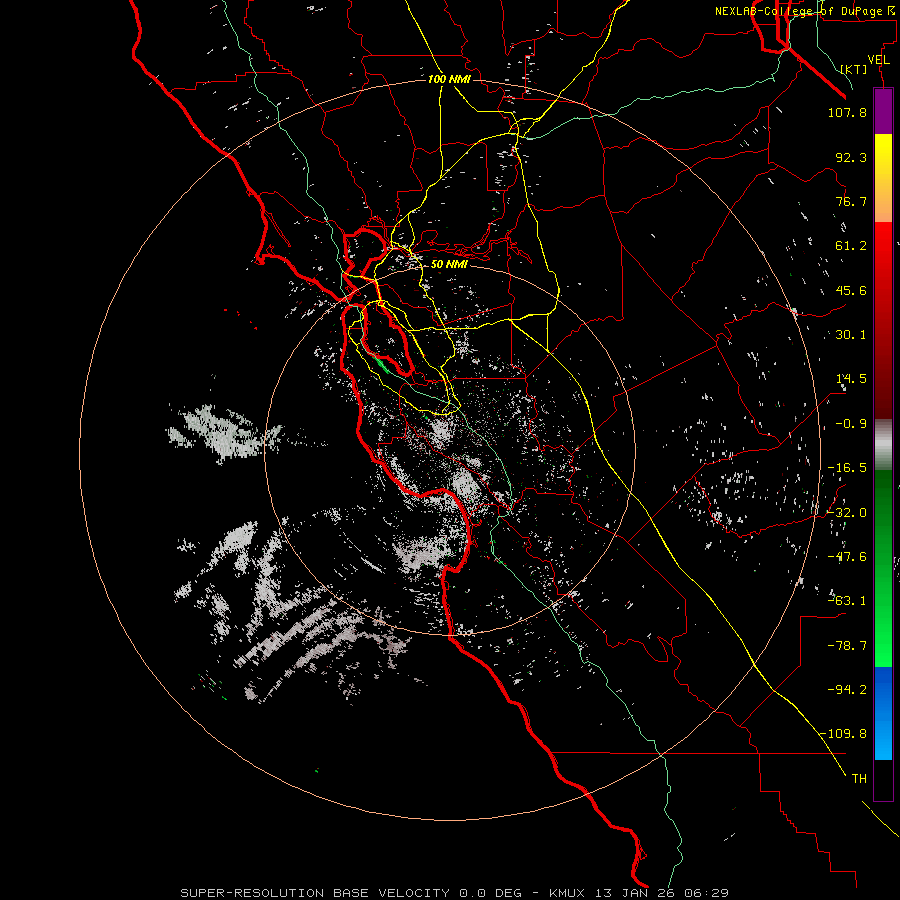Select the 92.3 velocity scale value

tap(851, 157)
